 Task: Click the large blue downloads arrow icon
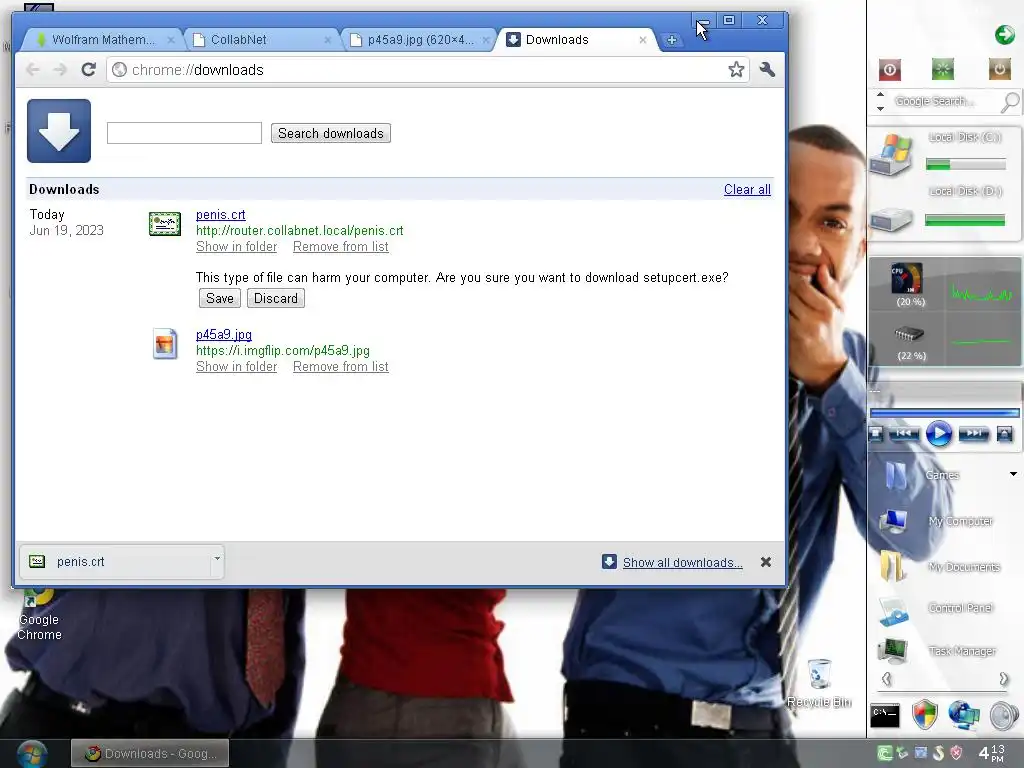click(59, 131)
